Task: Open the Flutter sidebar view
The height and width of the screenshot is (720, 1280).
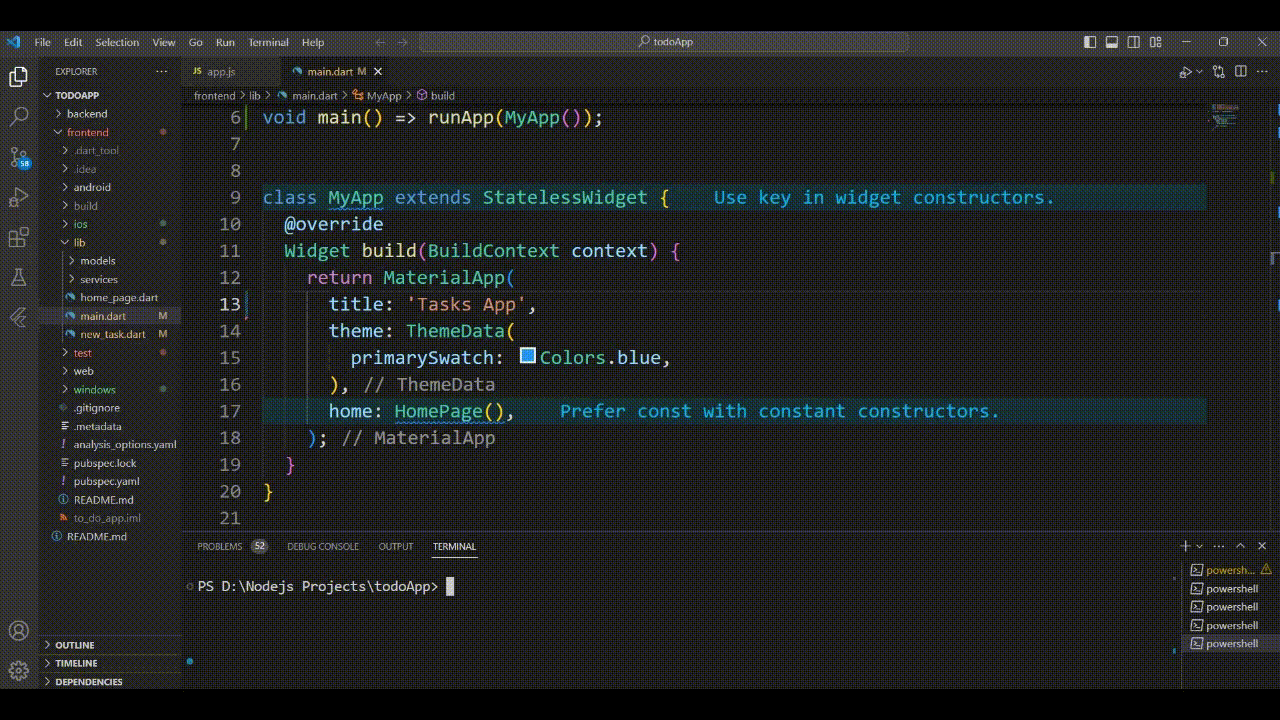Action: pos(18,318)
